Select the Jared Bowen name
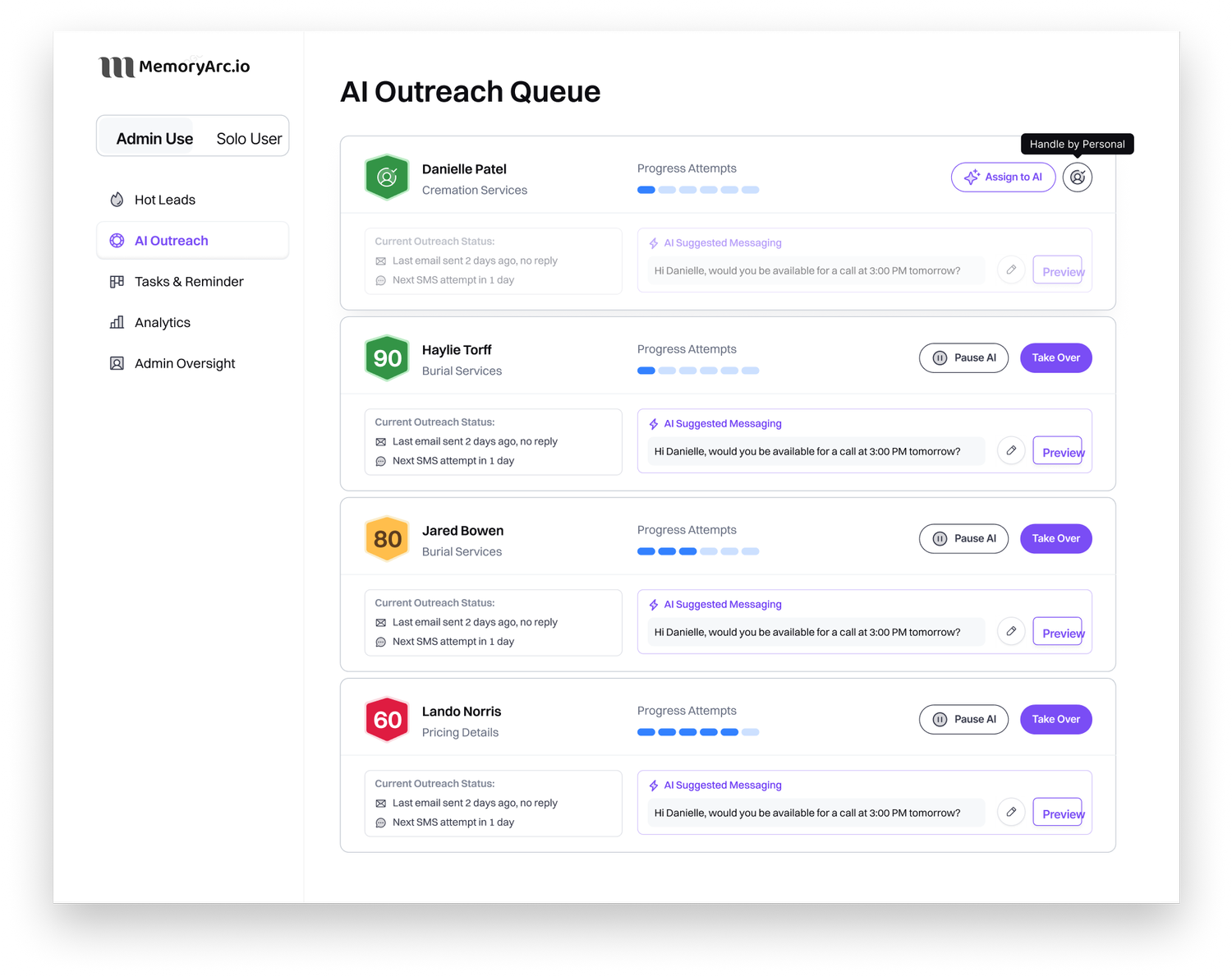1232x977 pixels. point(462,531)
